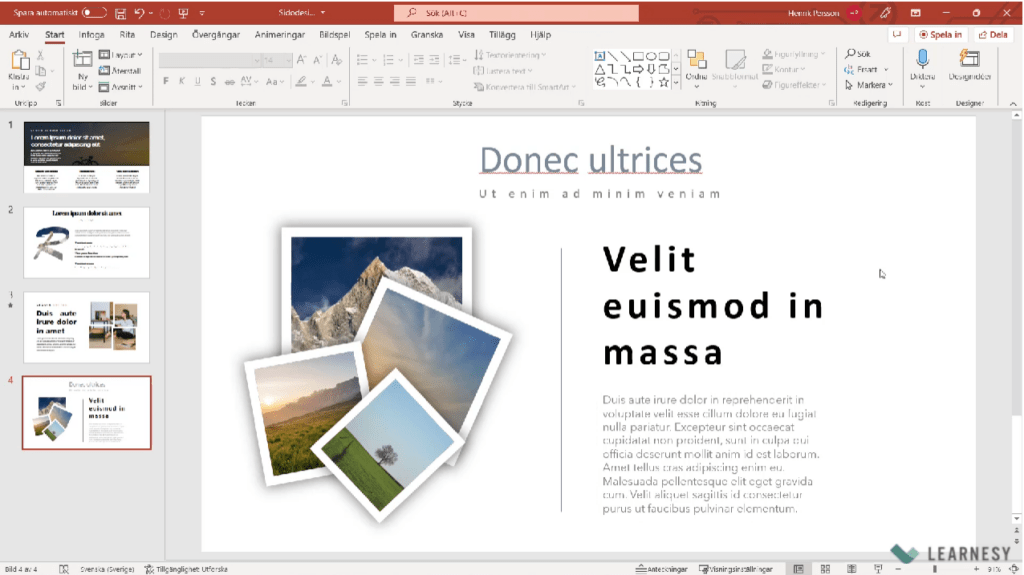Click the Undo arrow icon
The image size is (1024, 575).
tap(140, 13)
